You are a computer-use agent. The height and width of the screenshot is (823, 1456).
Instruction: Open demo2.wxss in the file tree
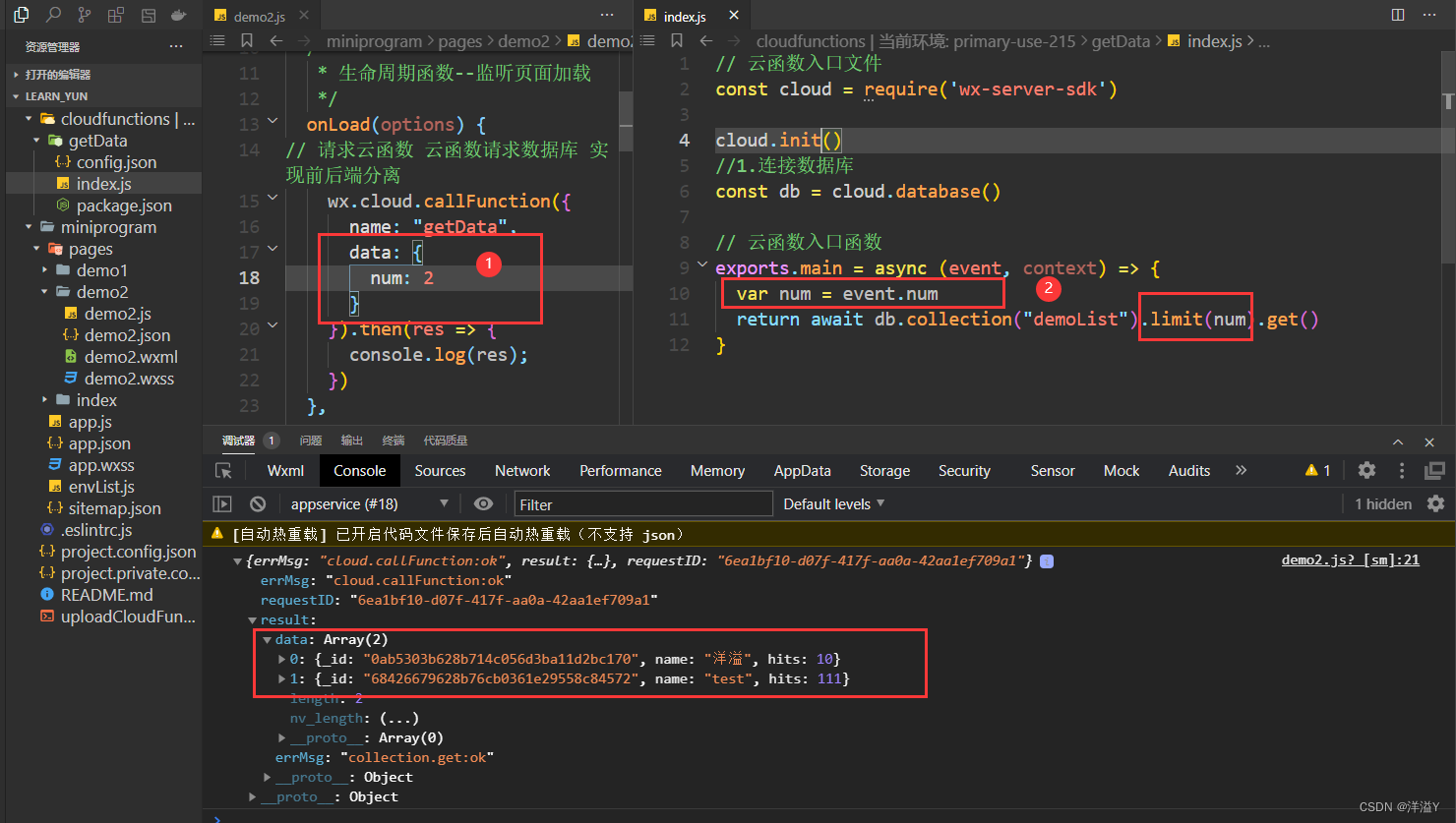(129, 379)
